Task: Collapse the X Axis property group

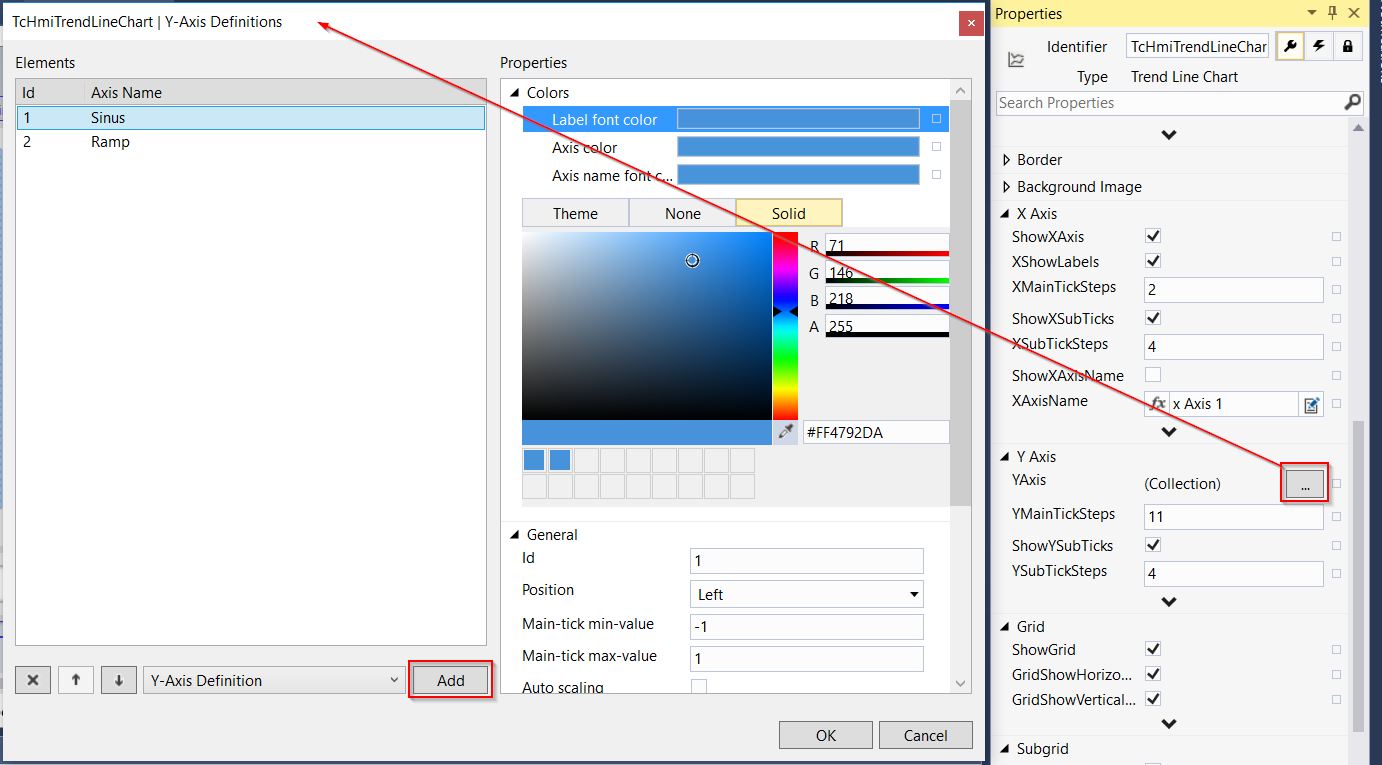Action: [x=1007, y=214]
